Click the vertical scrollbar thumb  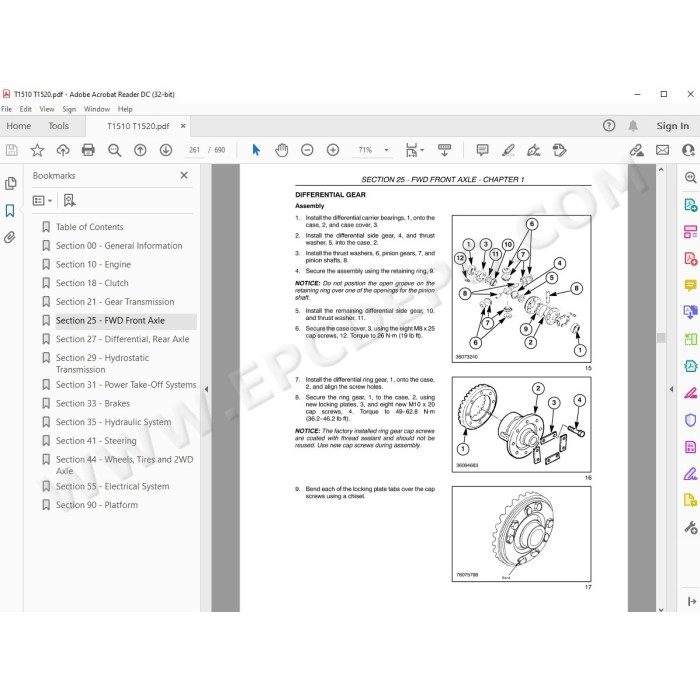click(661, 338)
